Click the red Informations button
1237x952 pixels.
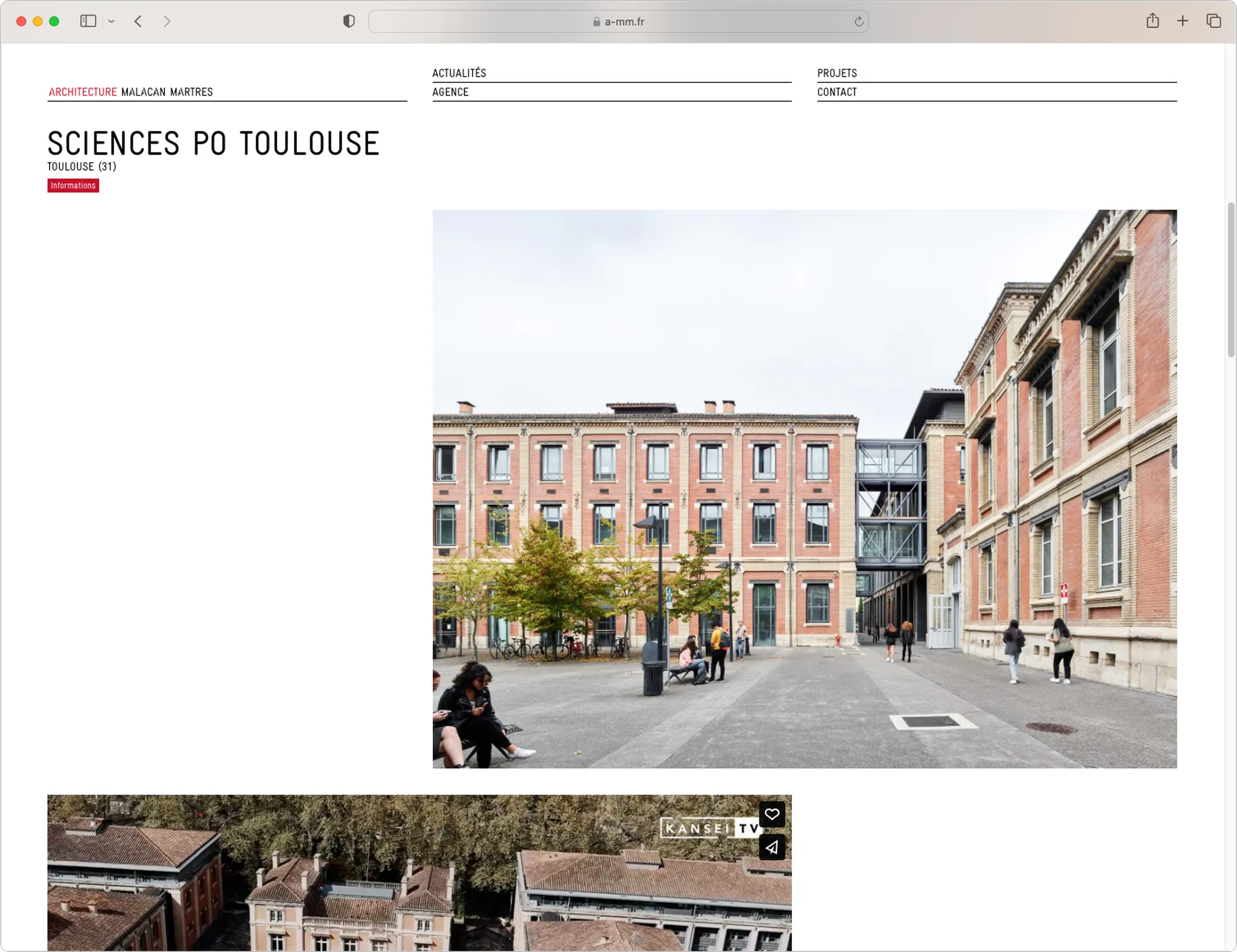click(73, 185)
